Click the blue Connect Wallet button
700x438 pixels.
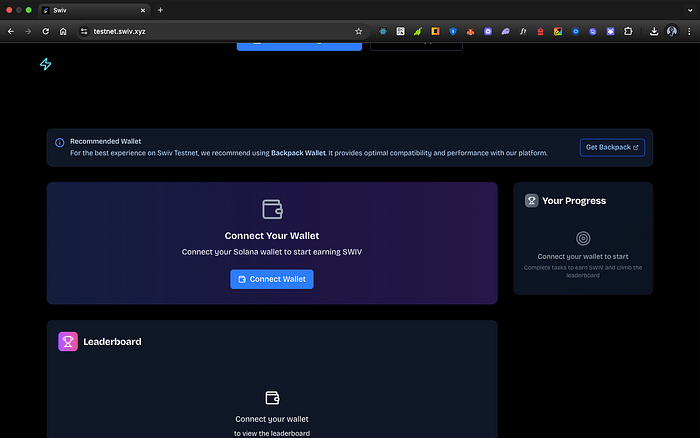click(x=272, y=279)
